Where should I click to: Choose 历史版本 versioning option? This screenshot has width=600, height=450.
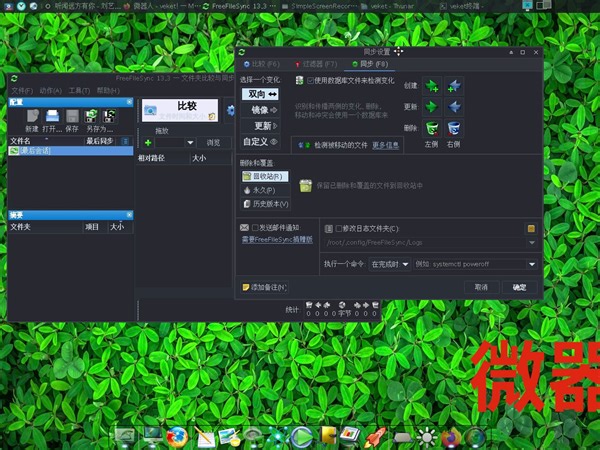[265, 204]
